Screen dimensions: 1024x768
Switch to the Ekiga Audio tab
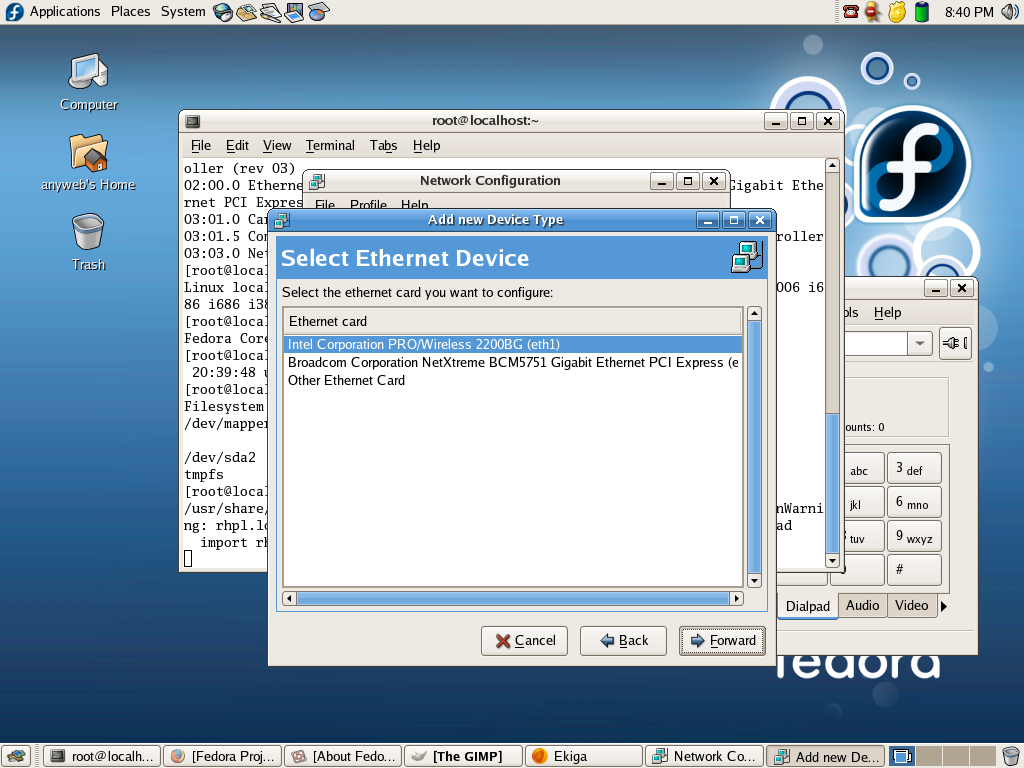(862, 605)
